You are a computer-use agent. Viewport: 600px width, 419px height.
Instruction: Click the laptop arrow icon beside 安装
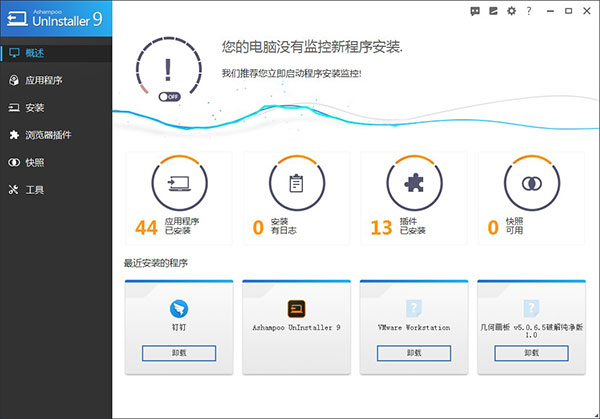pyautogui.click(x=14, y=108)
